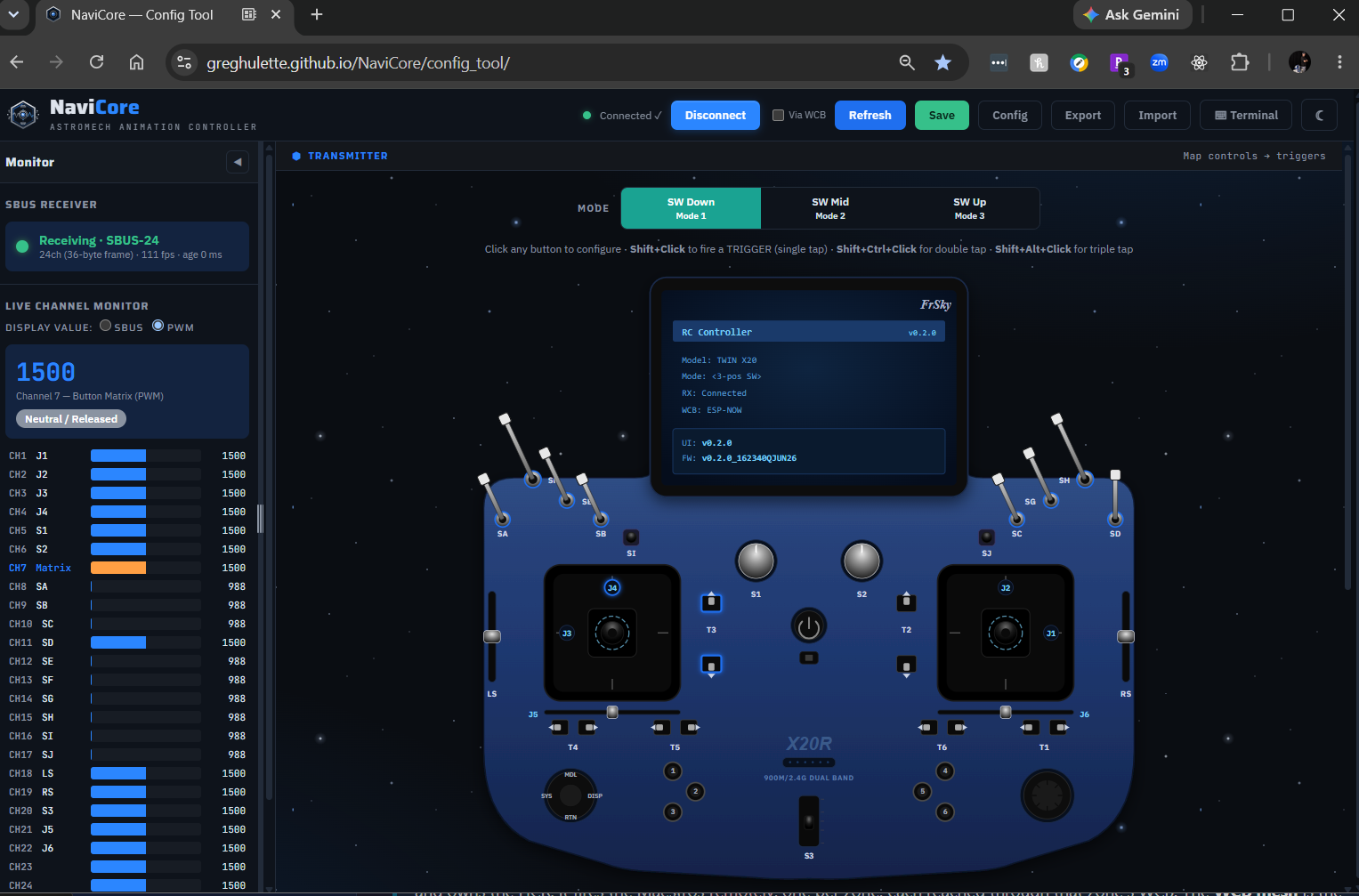This screenshot has height=896, width=1359.
Task: Click the SI momentary button
Action: click(631, 537)
